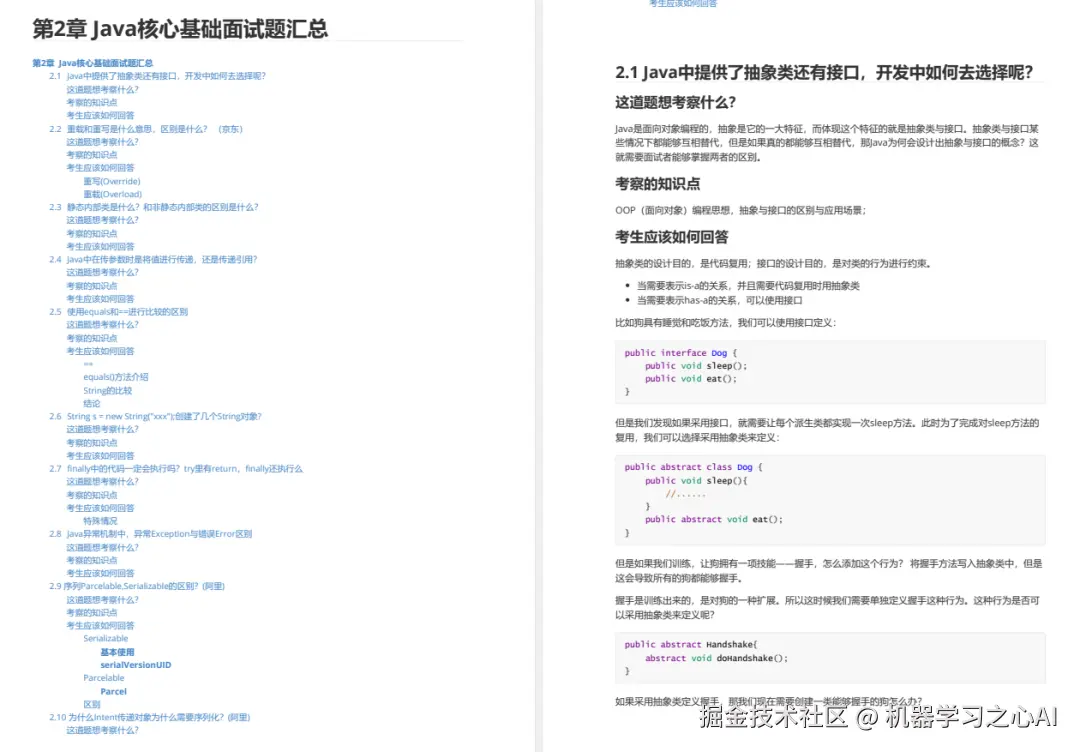
Task: Jump to String的比较 in contents
Action: coord(107,390)
